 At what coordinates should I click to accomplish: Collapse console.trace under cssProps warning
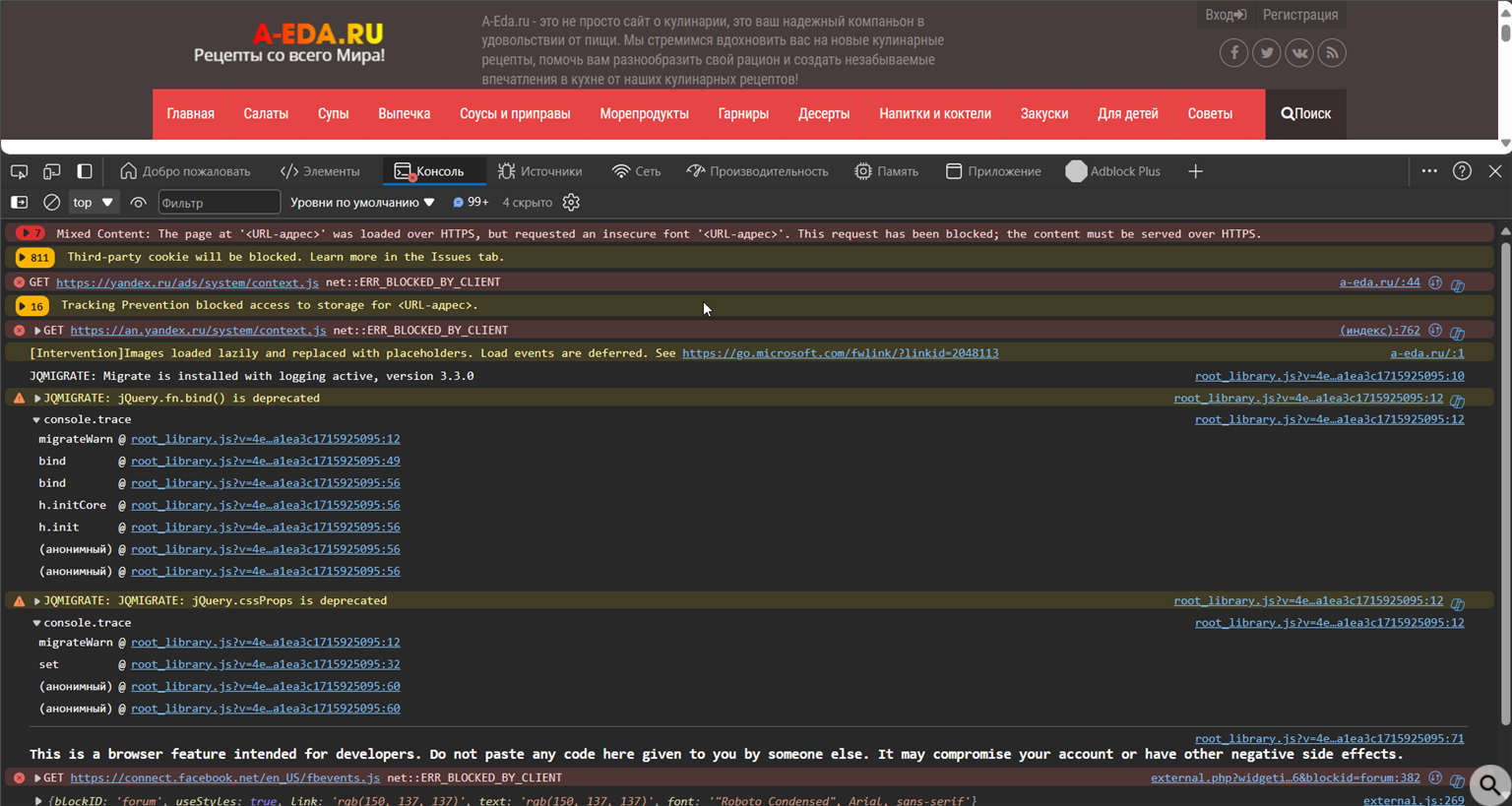36,623
